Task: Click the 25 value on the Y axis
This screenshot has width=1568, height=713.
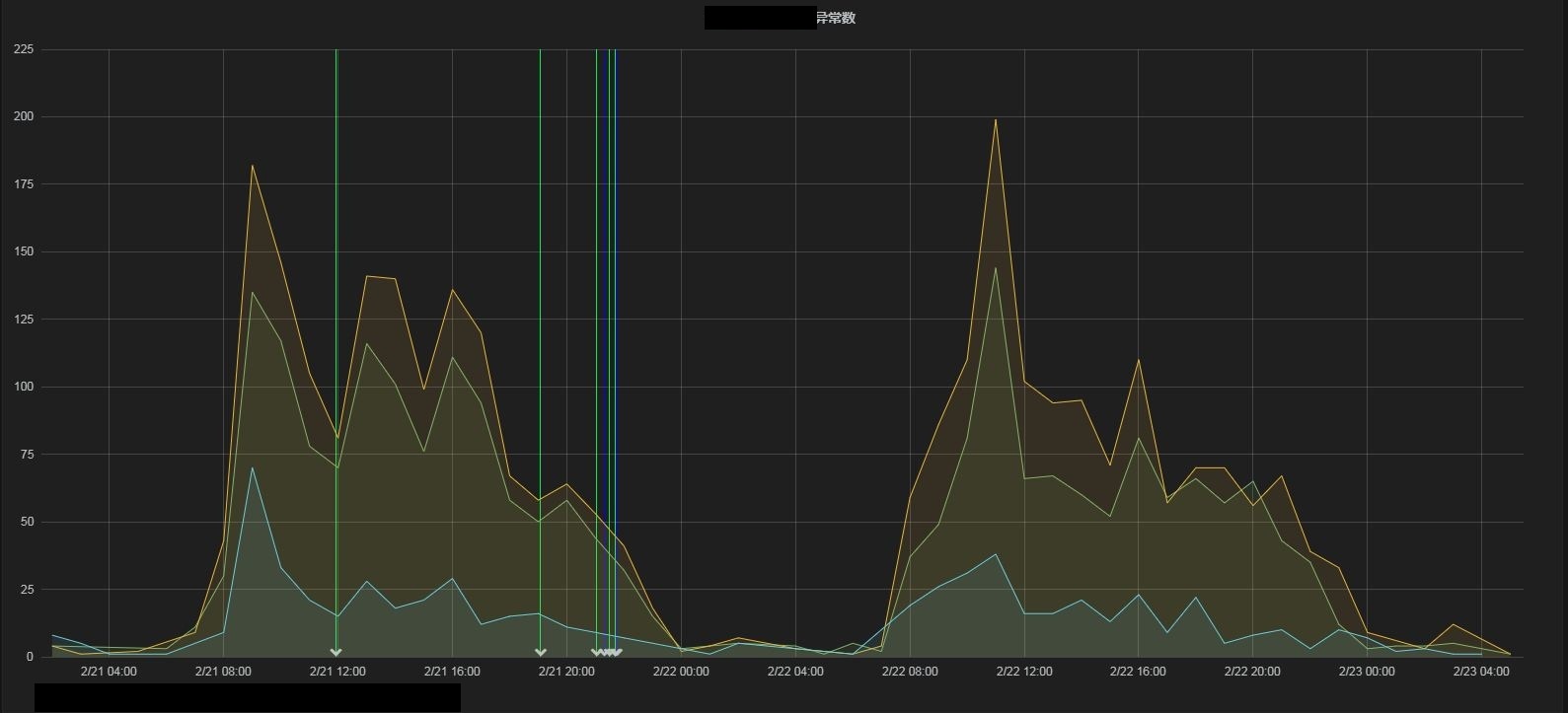Action: tap(27, 590)
